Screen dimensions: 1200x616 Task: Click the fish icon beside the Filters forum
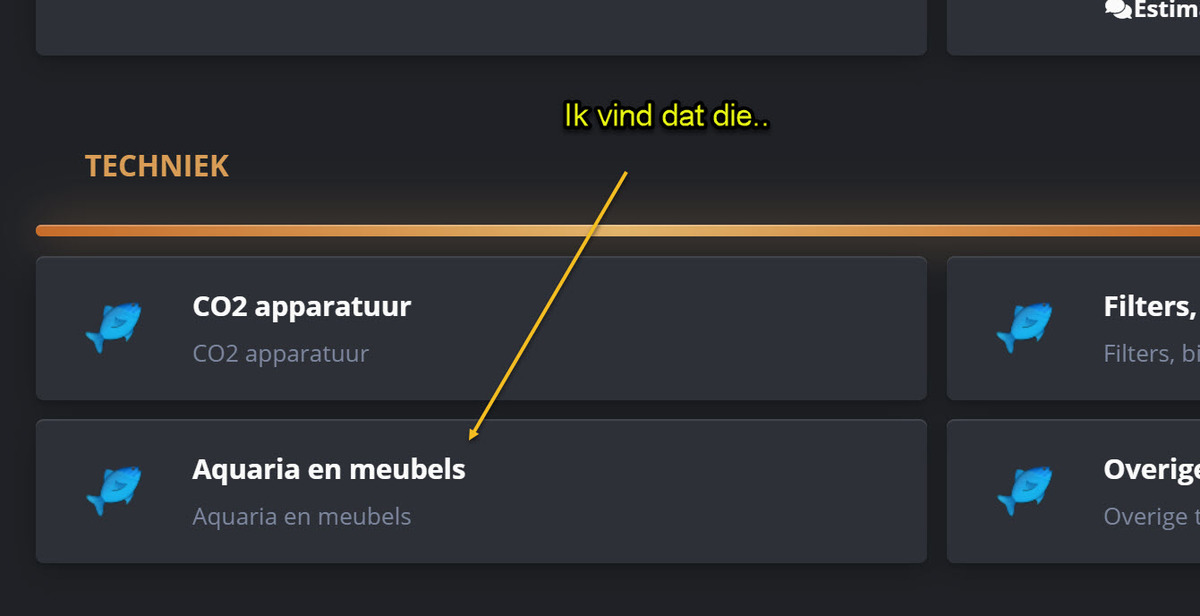pos(1024,328)
